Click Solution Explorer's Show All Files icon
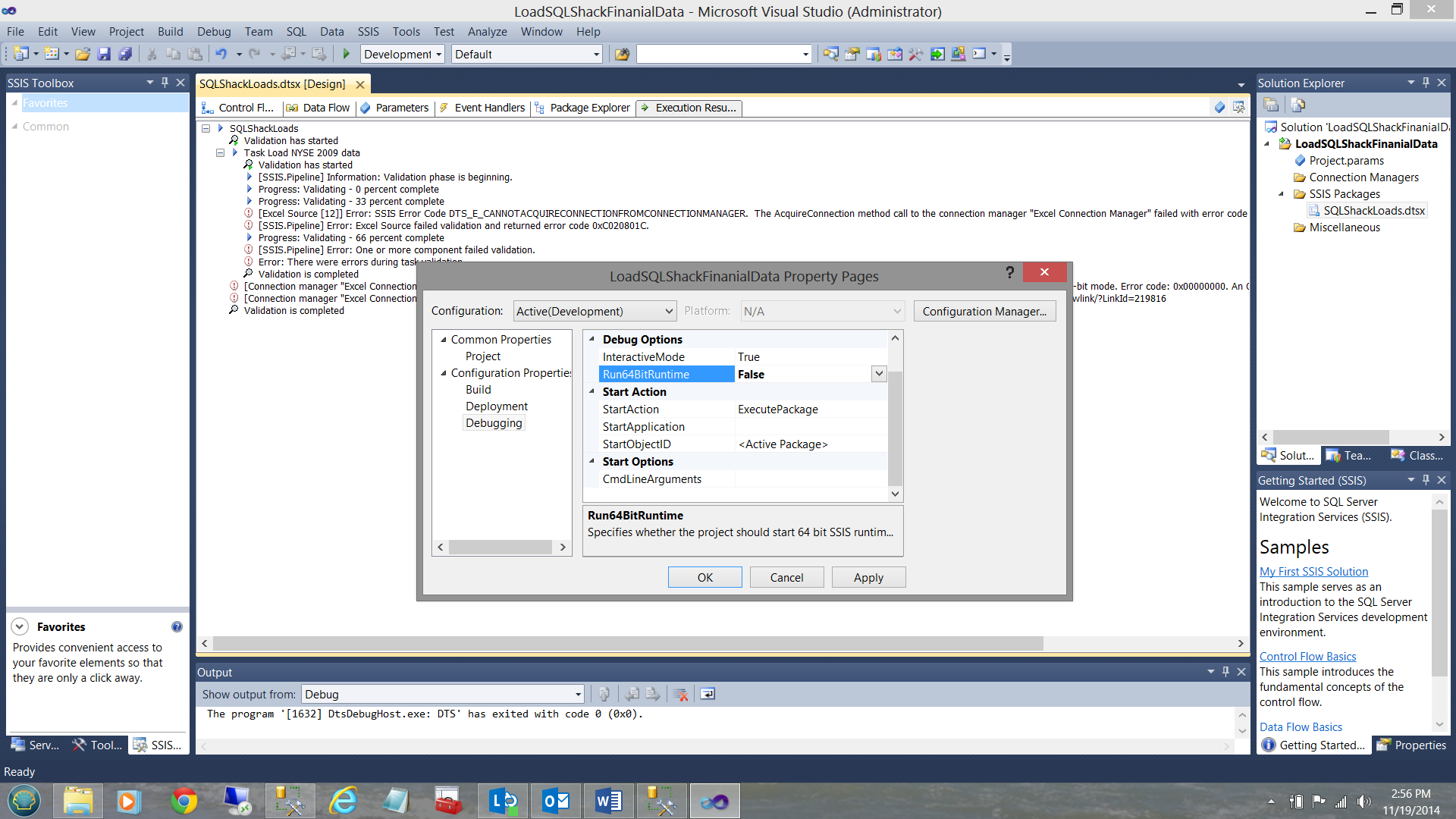 point(1298,105)
